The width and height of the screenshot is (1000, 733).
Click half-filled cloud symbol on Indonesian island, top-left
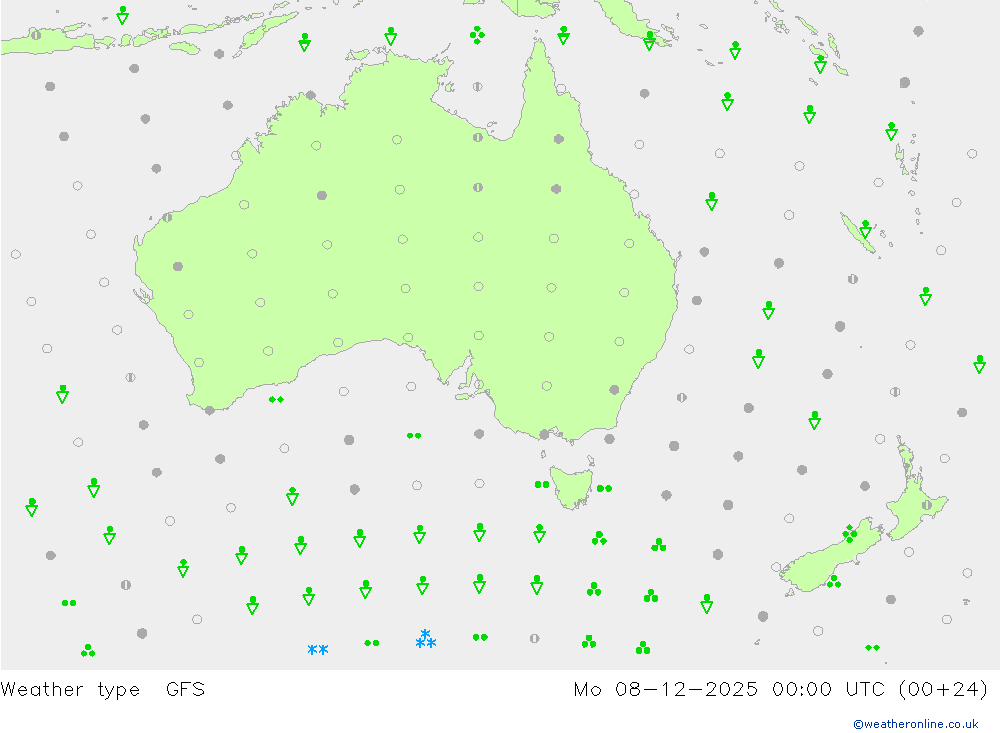[x=36, y=34]
